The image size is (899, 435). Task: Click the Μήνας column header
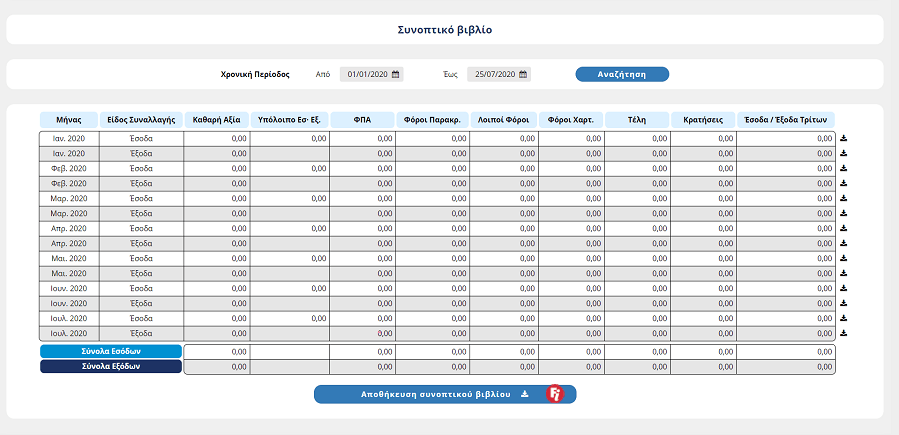pos(69,120)
